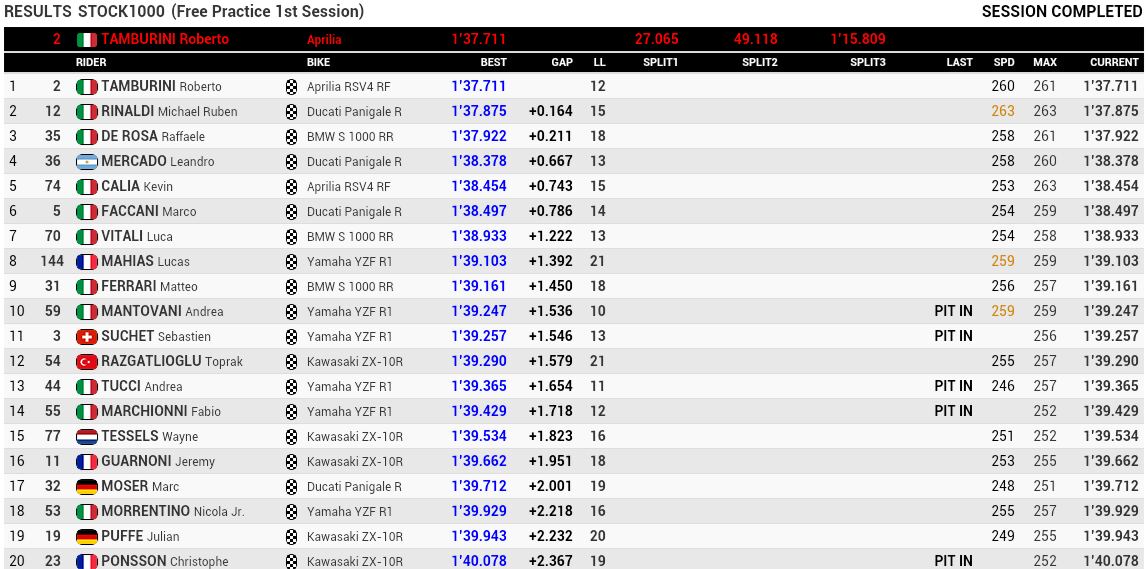
Task: Click the red TAMBURINI Roberto leader name
Action: click(x=165, y=40)
